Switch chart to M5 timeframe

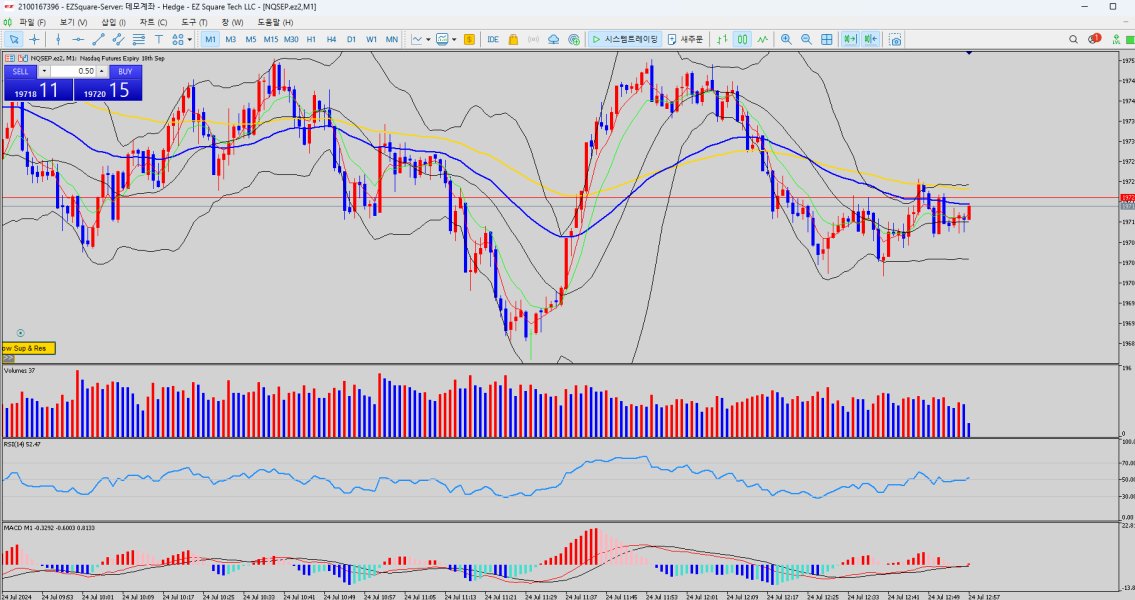tap(250, 39)
